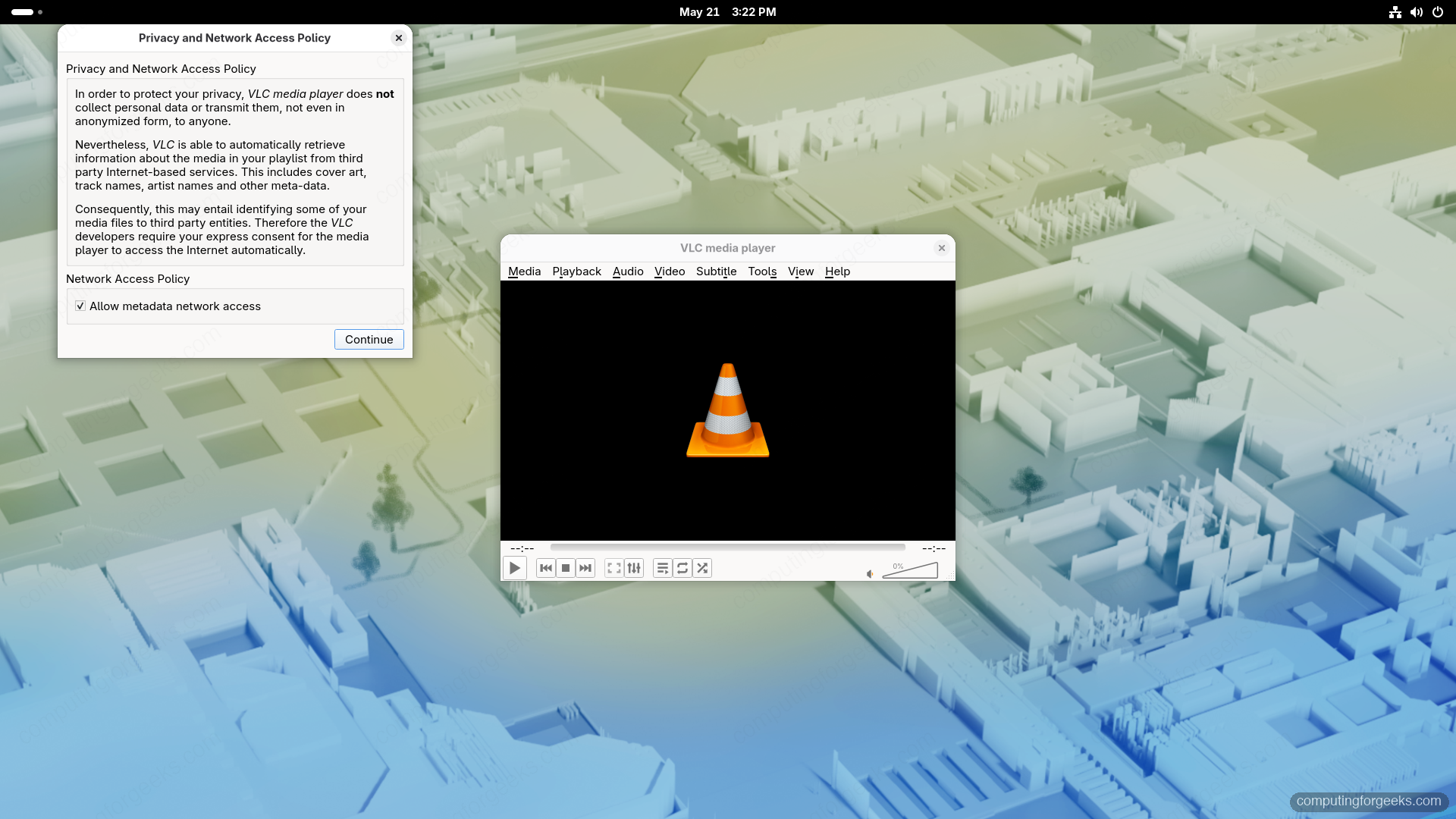Toggle the playlist view icon
1456x819 pixels.
[663, 568]
